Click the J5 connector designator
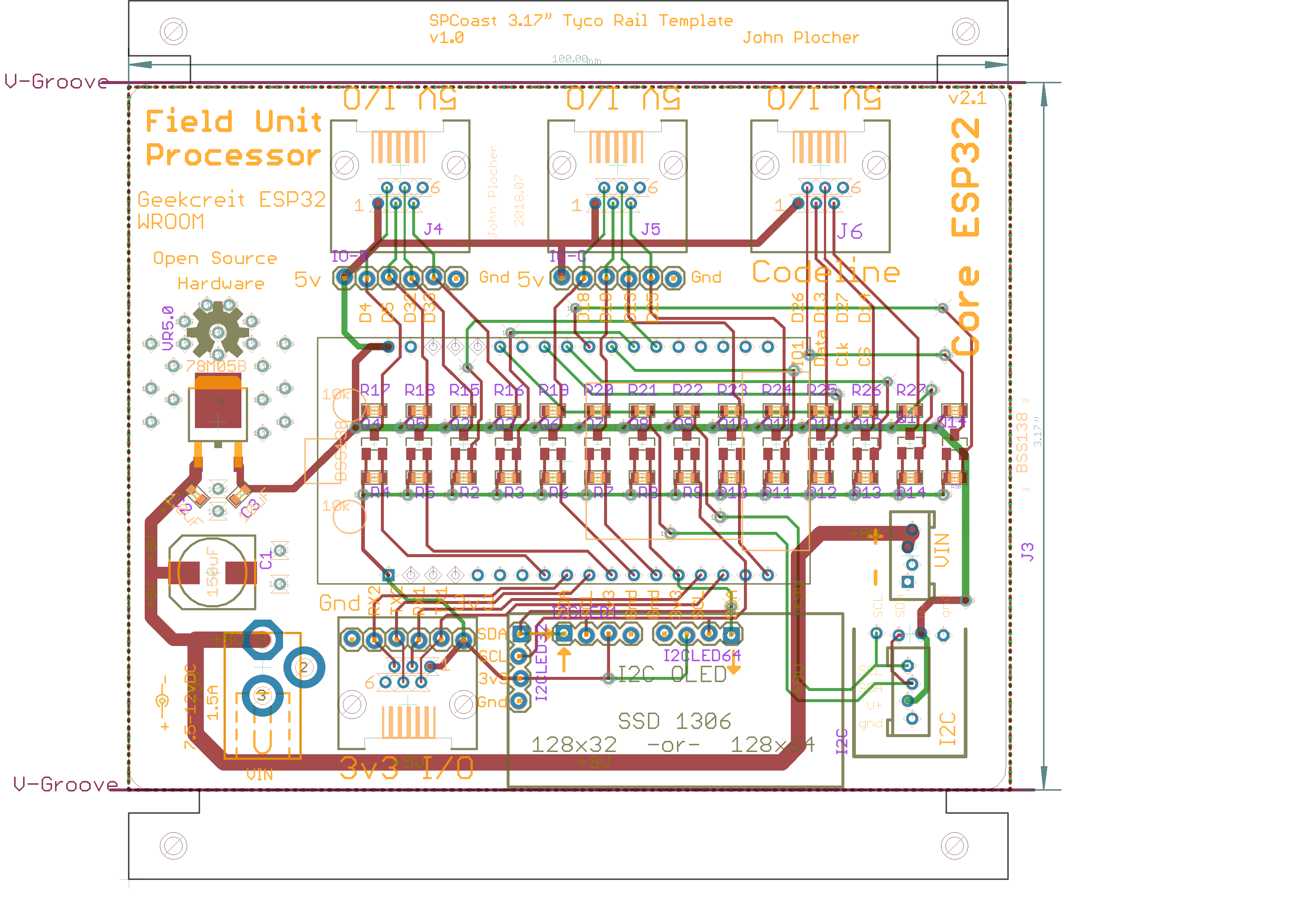 click(651, 229)
